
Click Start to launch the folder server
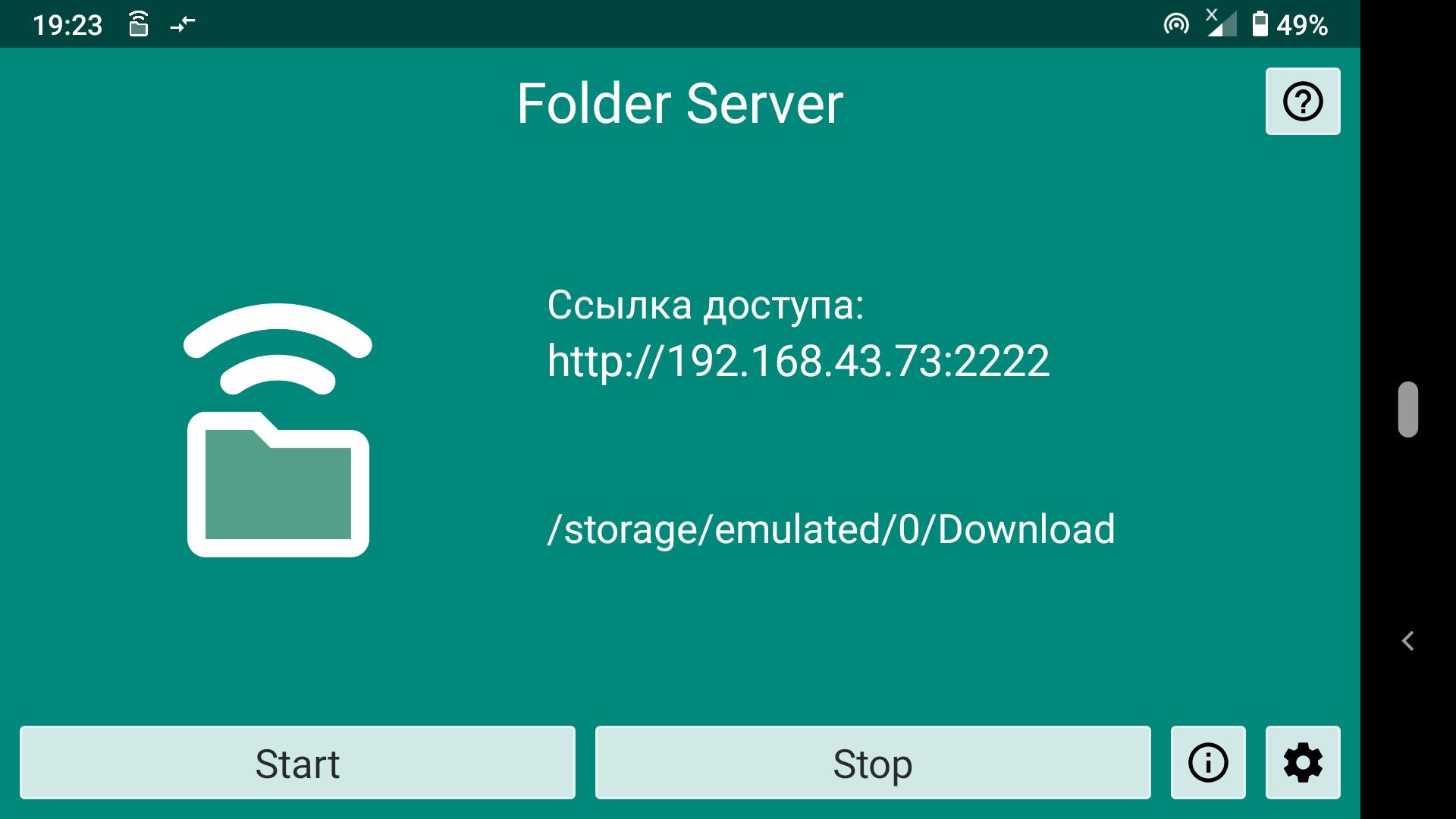pyautogui.click(x=298, y=762)
